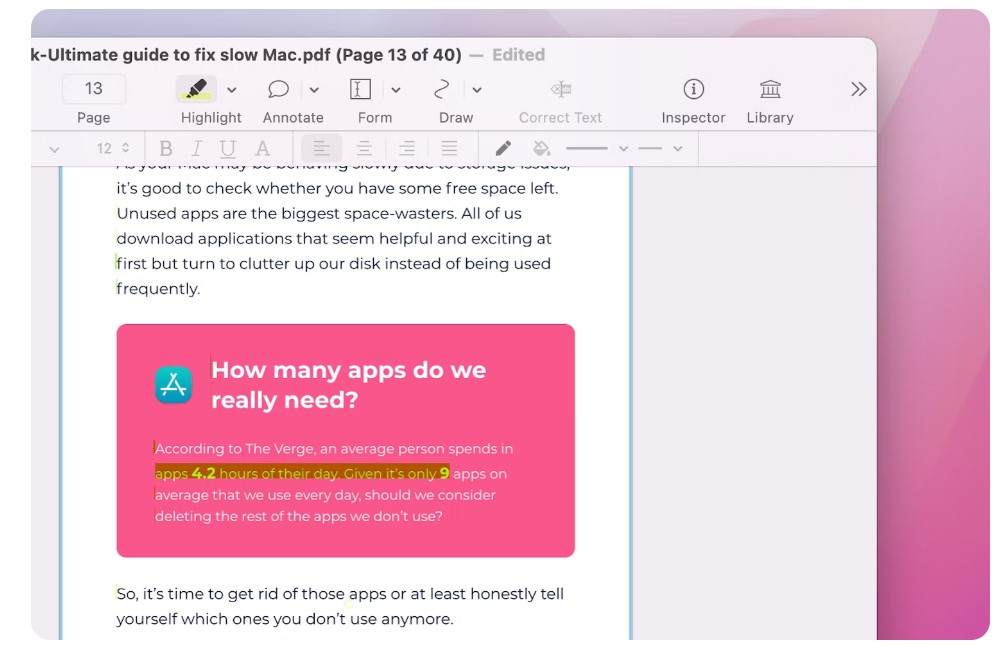Click the heading "How many apps do we"
This screenshot has height=671, width=1007.
coord(349,370)
